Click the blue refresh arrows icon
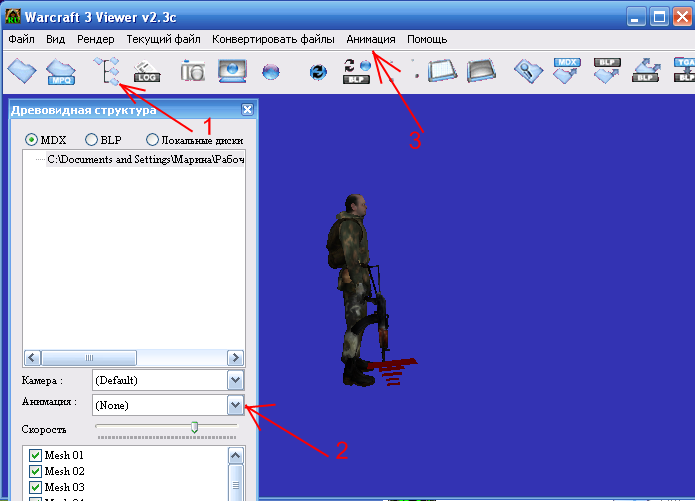This screenshot has height=501, width=695. (x=318, y=72)
